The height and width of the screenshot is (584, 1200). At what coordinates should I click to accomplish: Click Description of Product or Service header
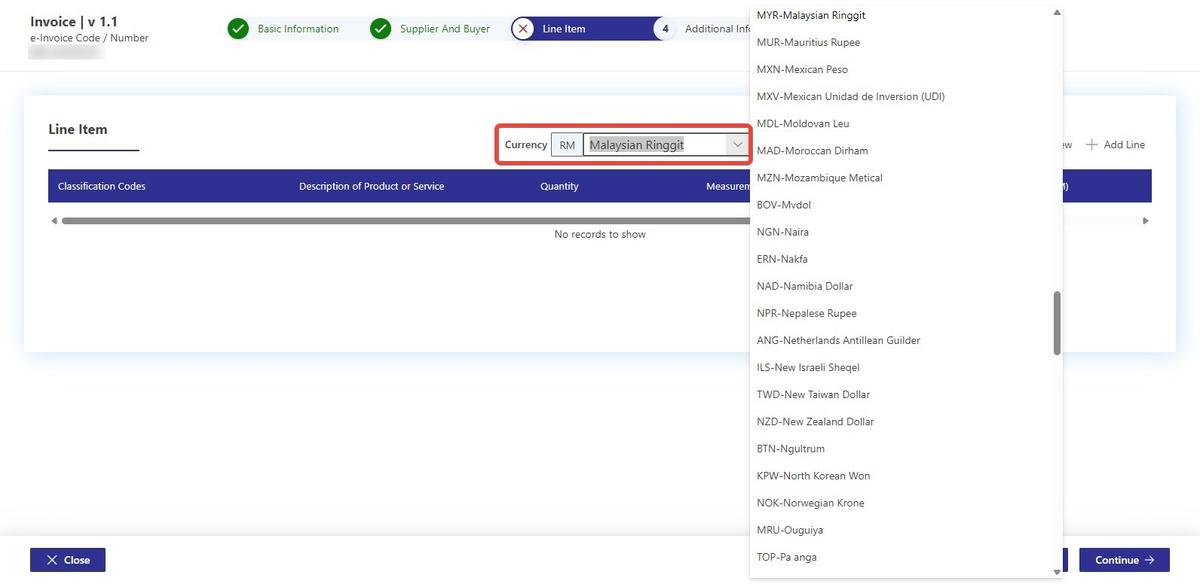(372, 186)
